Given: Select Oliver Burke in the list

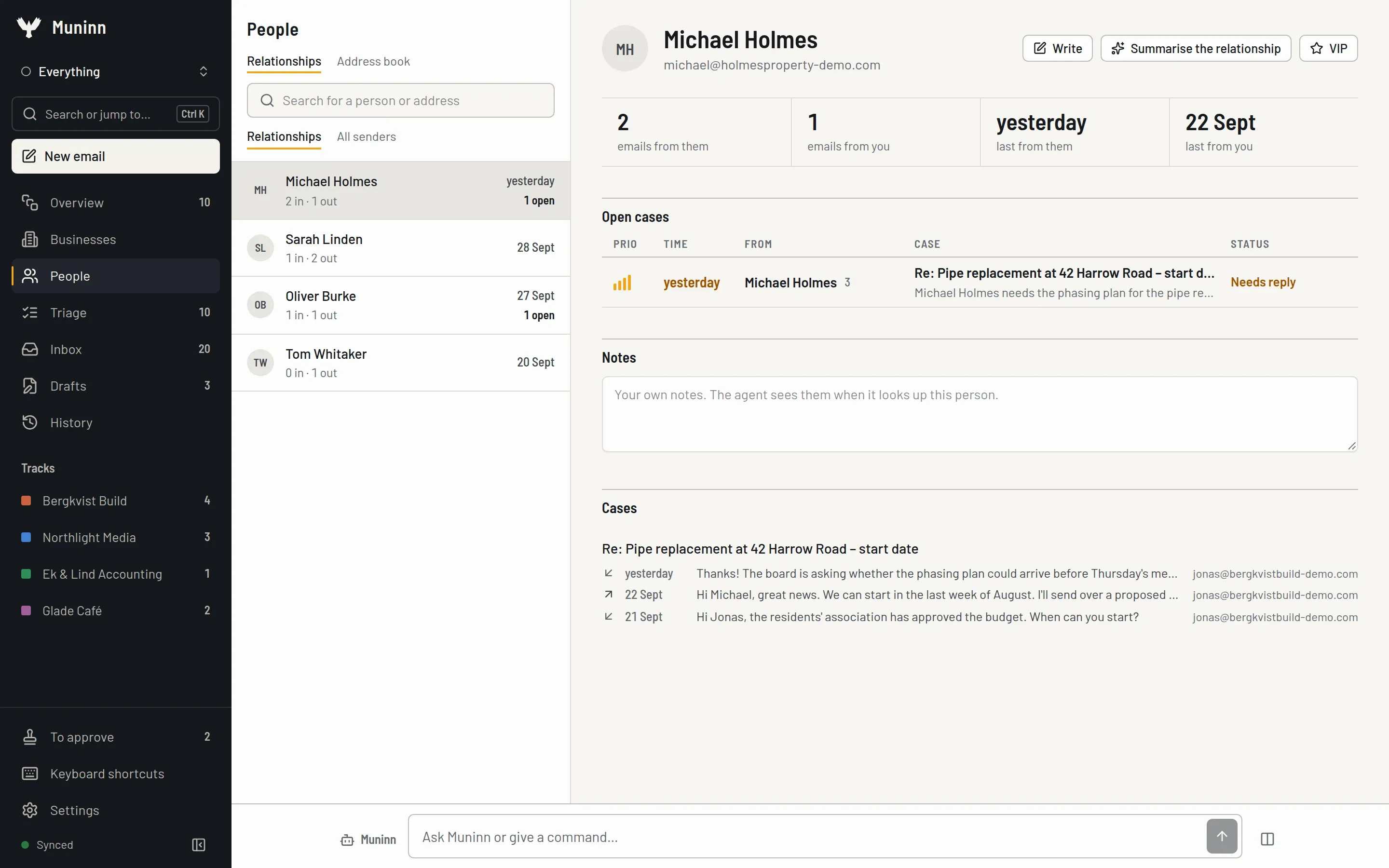Looking at the screenshot, I should 401,305.
